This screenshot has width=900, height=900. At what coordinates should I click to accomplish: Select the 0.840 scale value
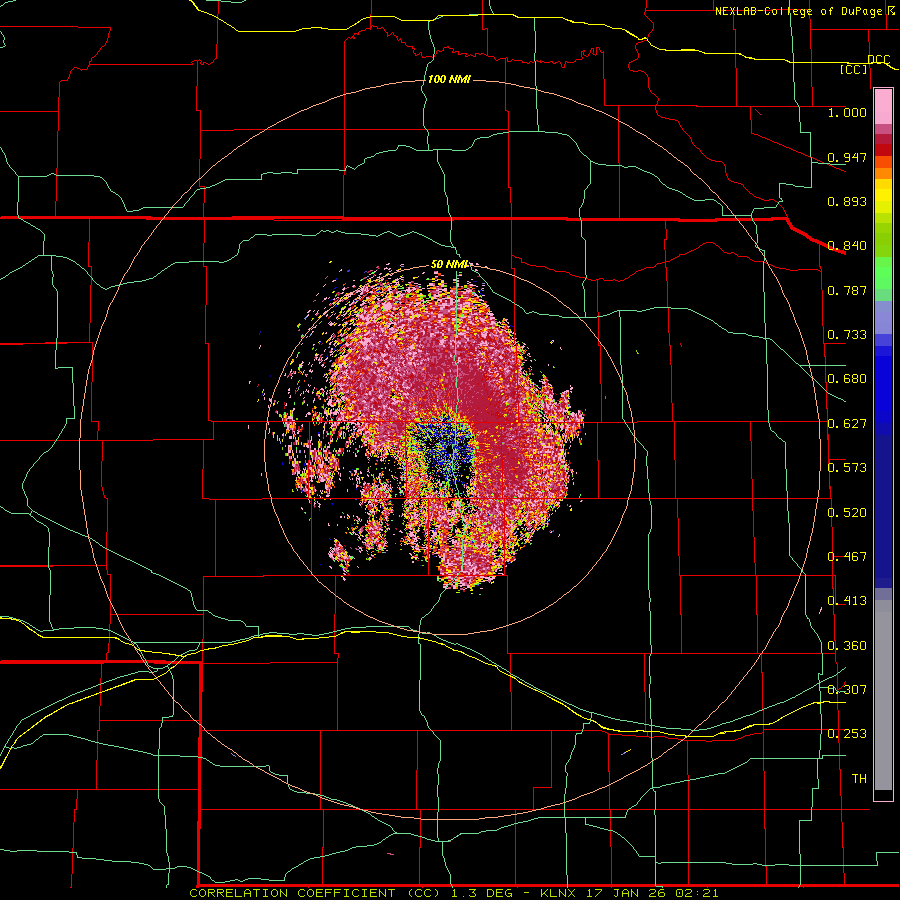pyautogui.click(x=847, y=246)
